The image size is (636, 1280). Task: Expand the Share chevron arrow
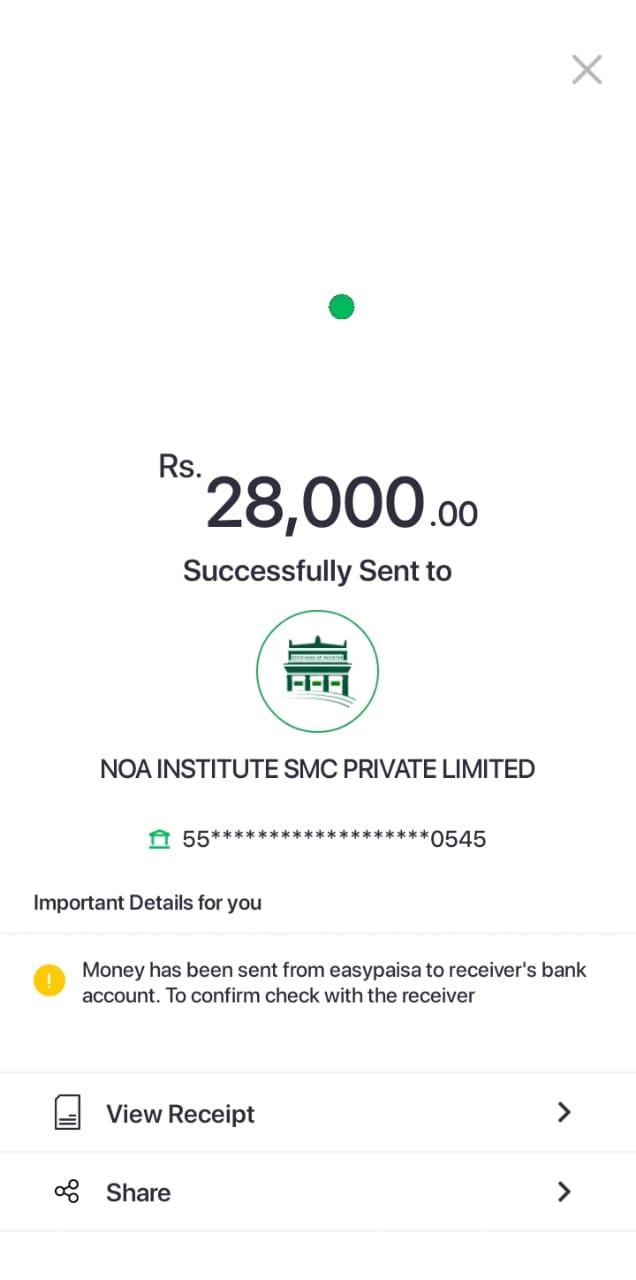click(564, 1192)
